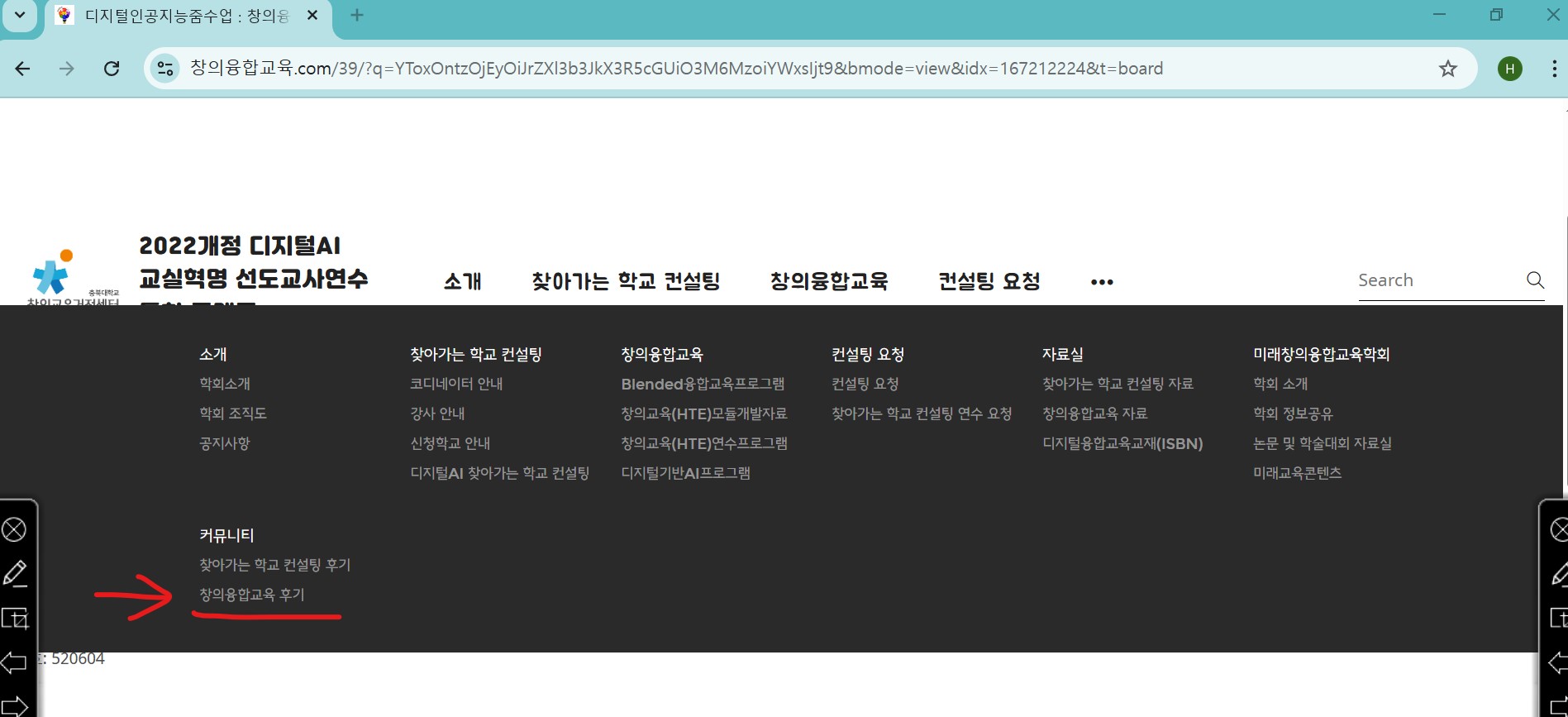The image size is (1568, 717).
Task: Click the magnifier search icon
Action: (x=1535, y=280)
